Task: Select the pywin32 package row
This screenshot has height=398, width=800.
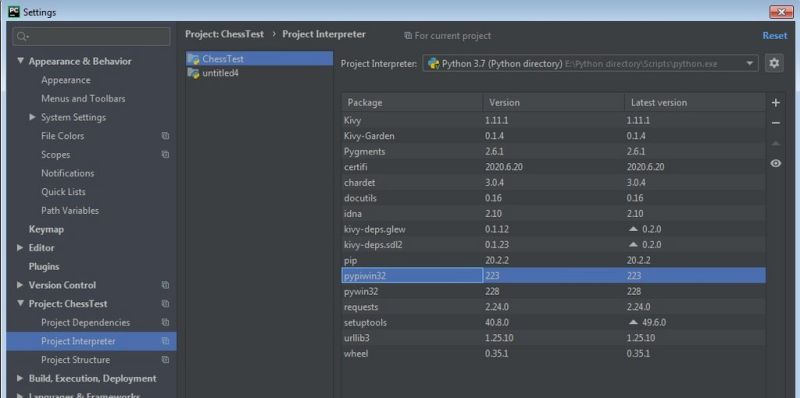Action: [x=554, y=291]
